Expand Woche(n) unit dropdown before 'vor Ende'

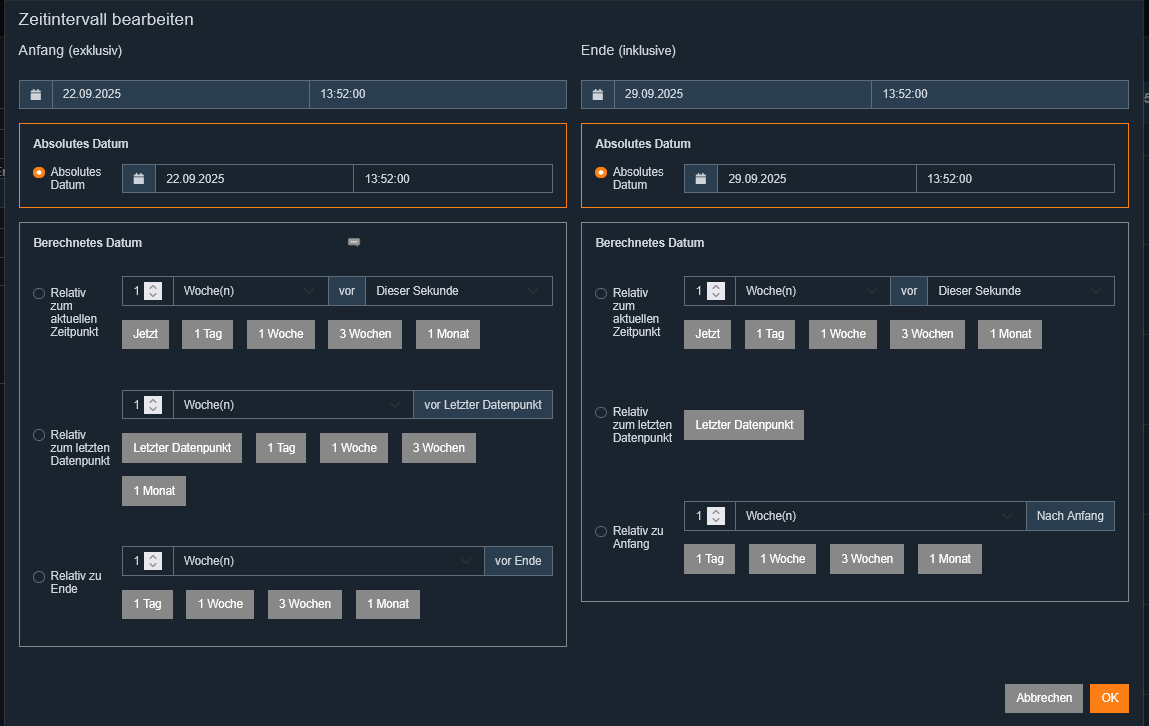(x=328, y=561)
